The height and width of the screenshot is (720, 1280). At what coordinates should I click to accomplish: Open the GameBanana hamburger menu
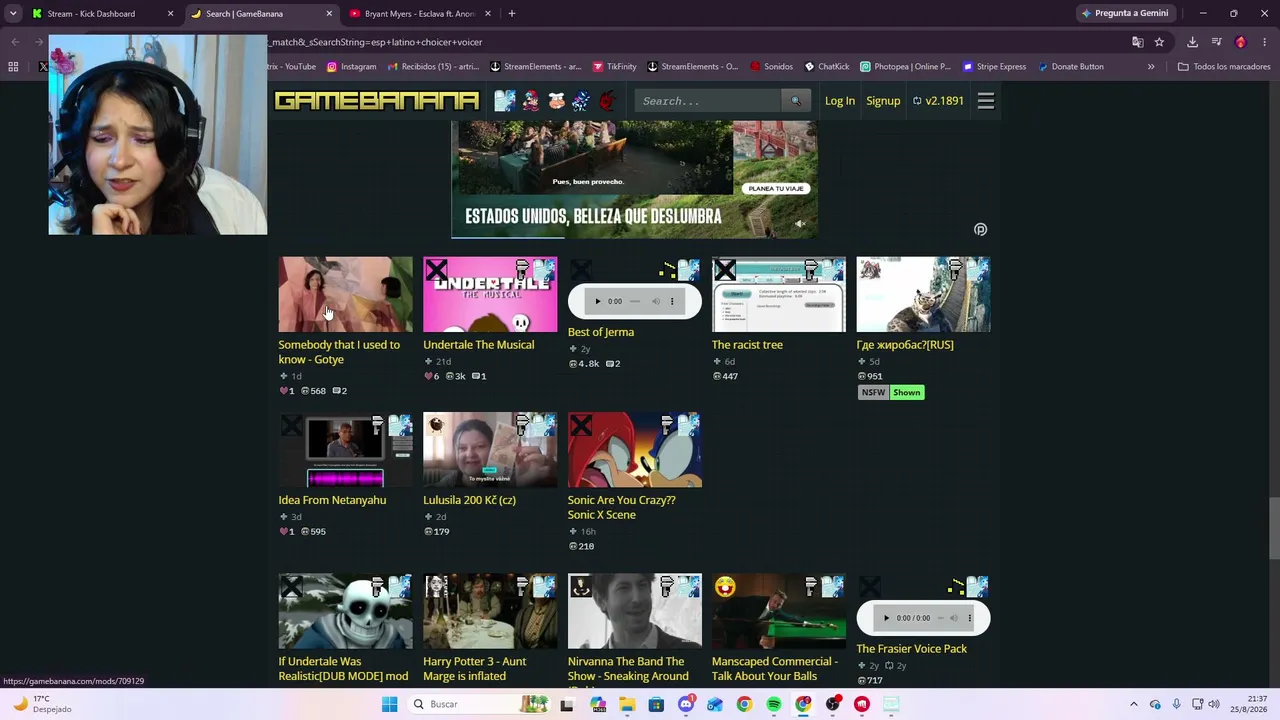986,101
